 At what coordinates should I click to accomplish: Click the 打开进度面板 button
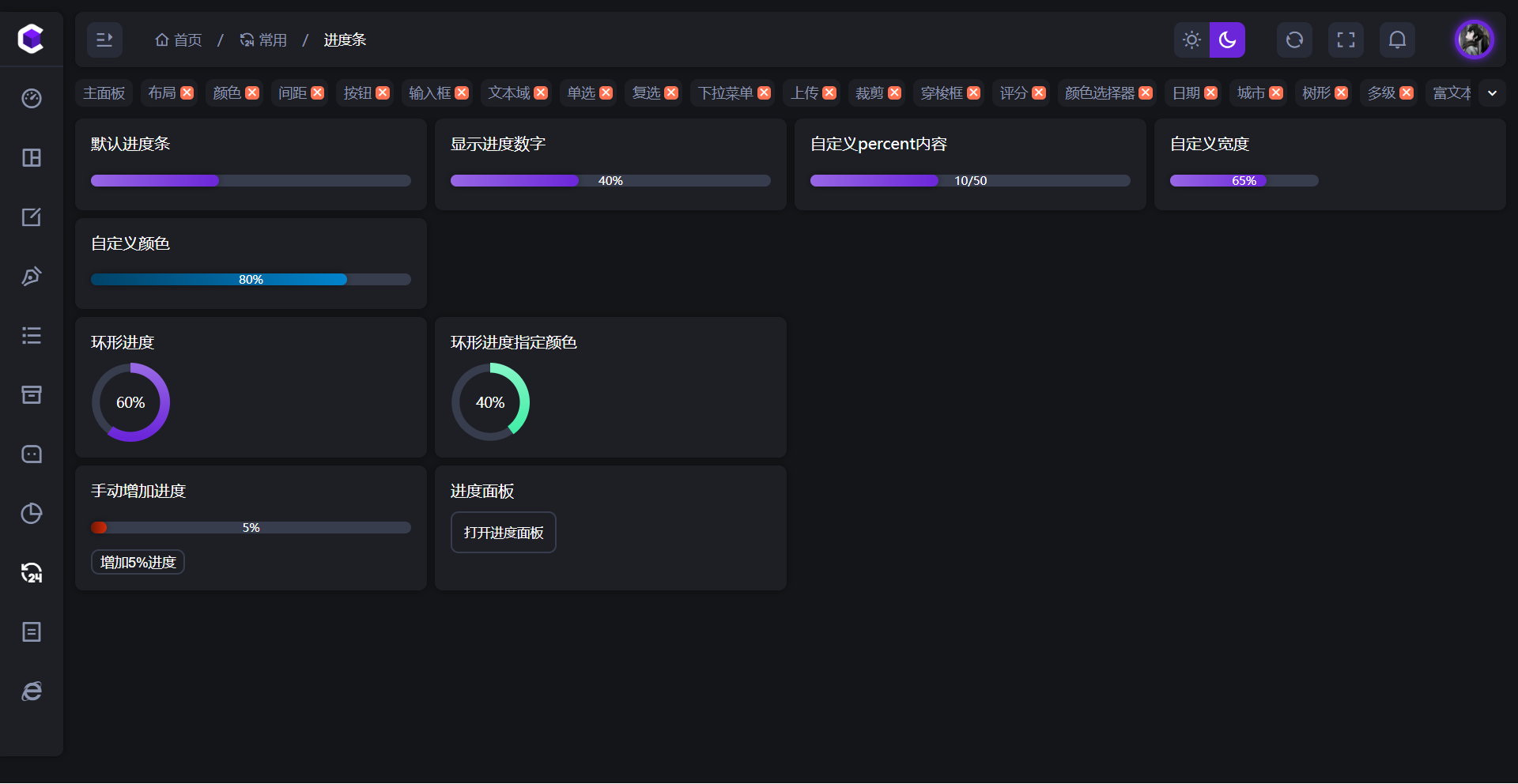[x=504, y=533]
